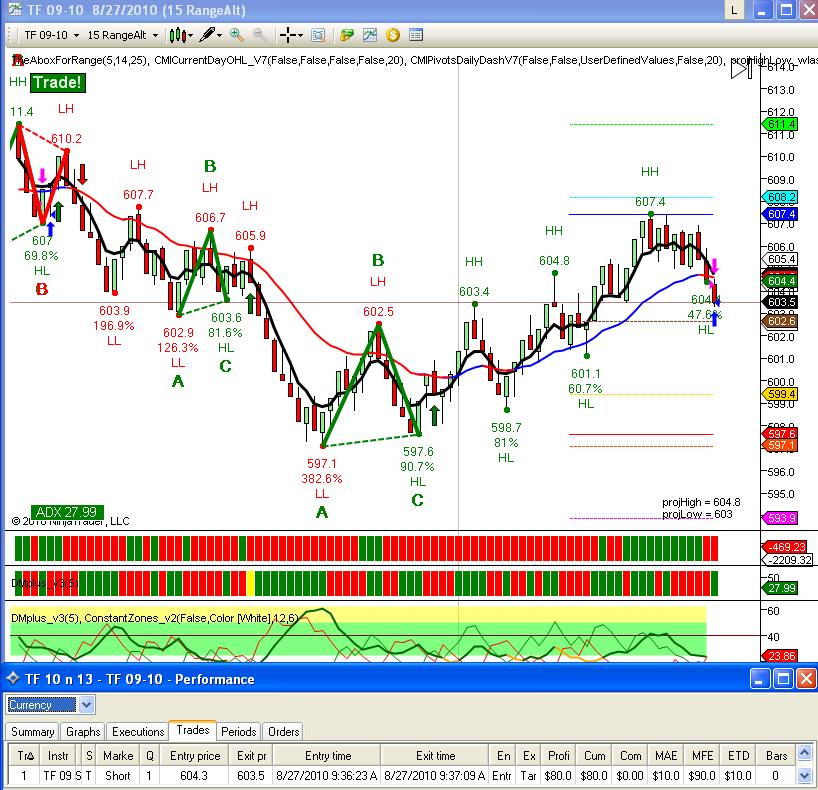Open the candlestick chart style tool
The height and width of the screenshot is (790, 818).
point(177,35)
